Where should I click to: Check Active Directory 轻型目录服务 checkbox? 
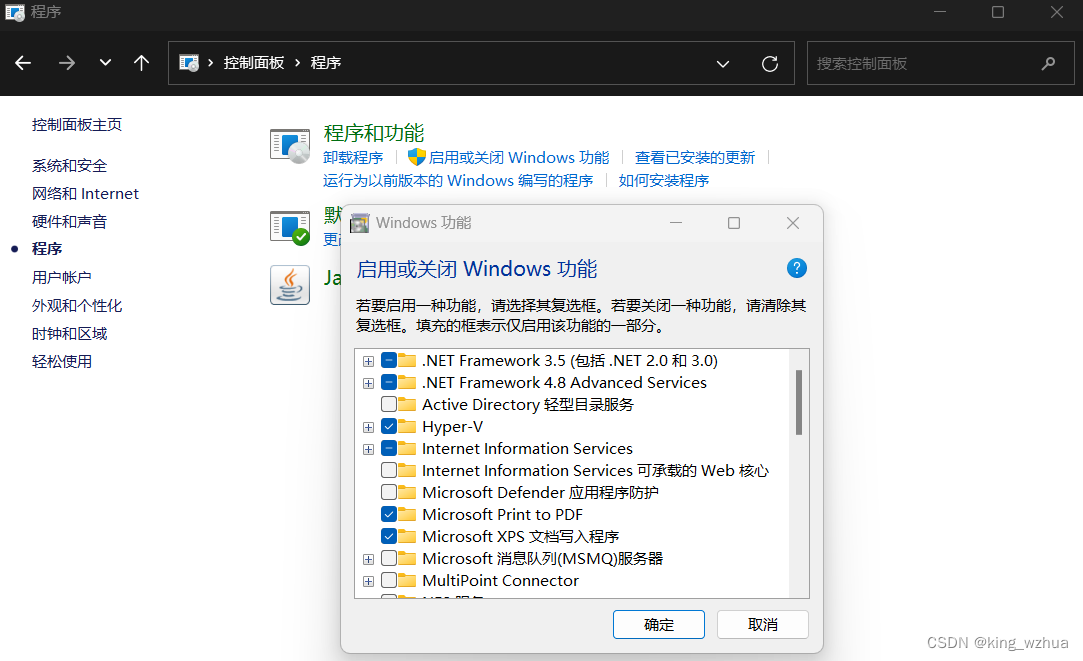tap(389, 404)
